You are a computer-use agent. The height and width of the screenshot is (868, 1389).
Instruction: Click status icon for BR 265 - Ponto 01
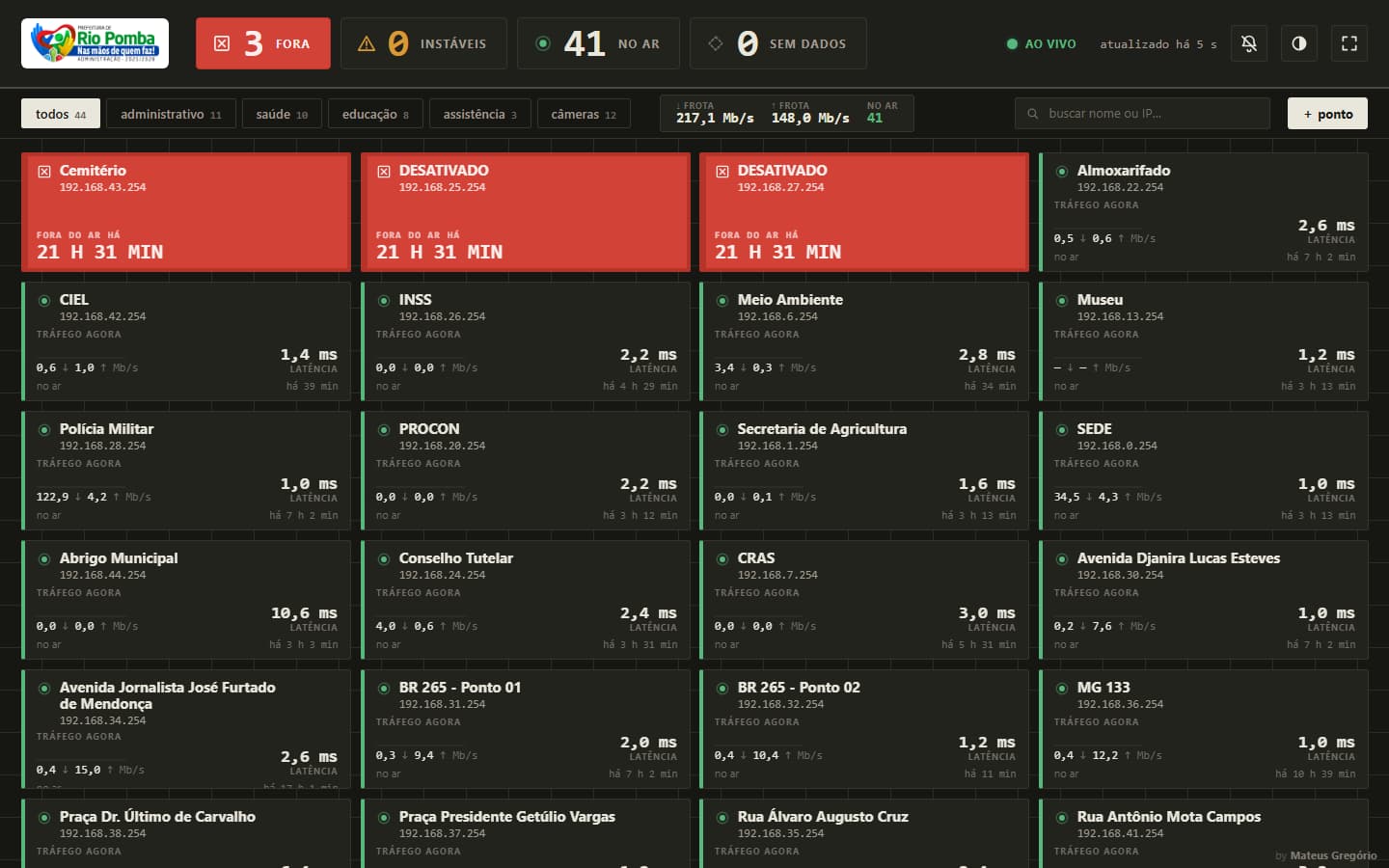(384, 688)
